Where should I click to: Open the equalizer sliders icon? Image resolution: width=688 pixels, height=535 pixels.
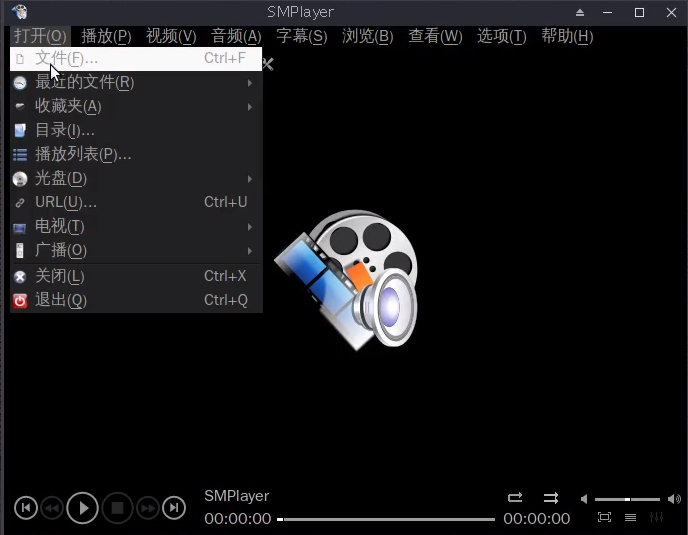[656, 517]
